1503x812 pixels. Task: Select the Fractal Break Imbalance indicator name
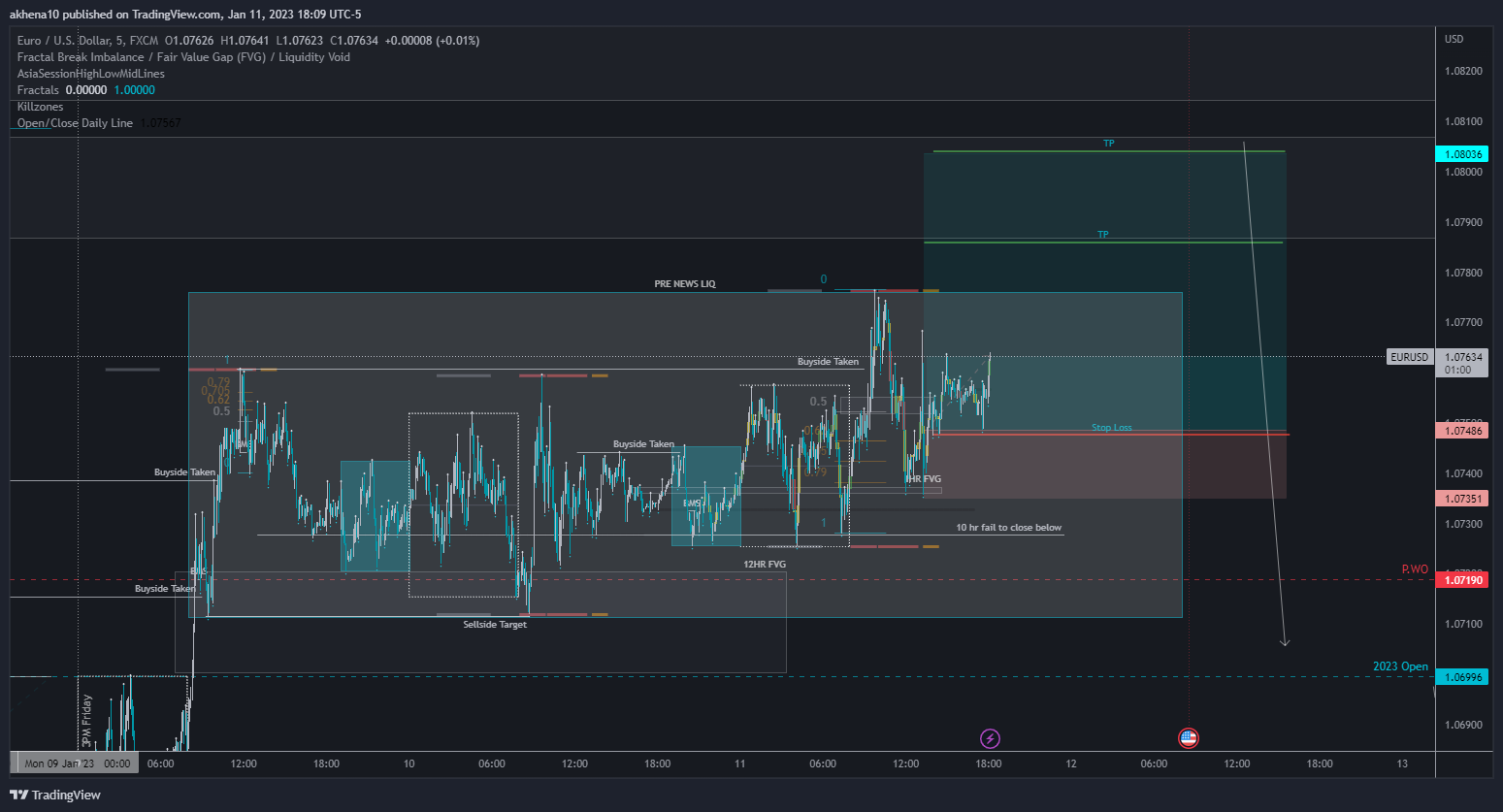click(183, 57)
